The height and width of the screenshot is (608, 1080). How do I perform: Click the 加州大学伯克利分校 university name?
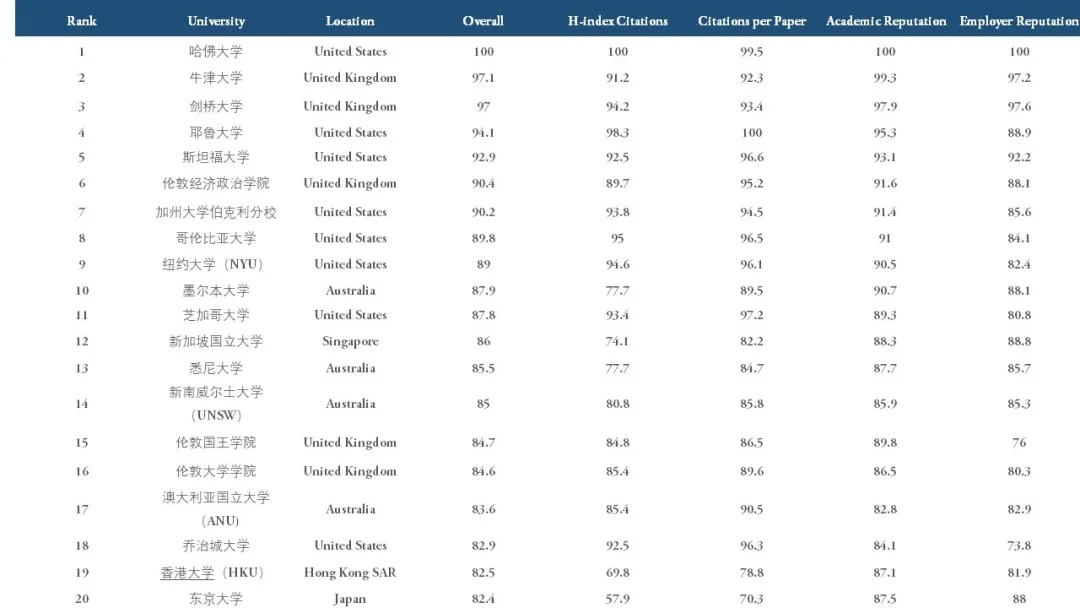click(x=216, y=212)
